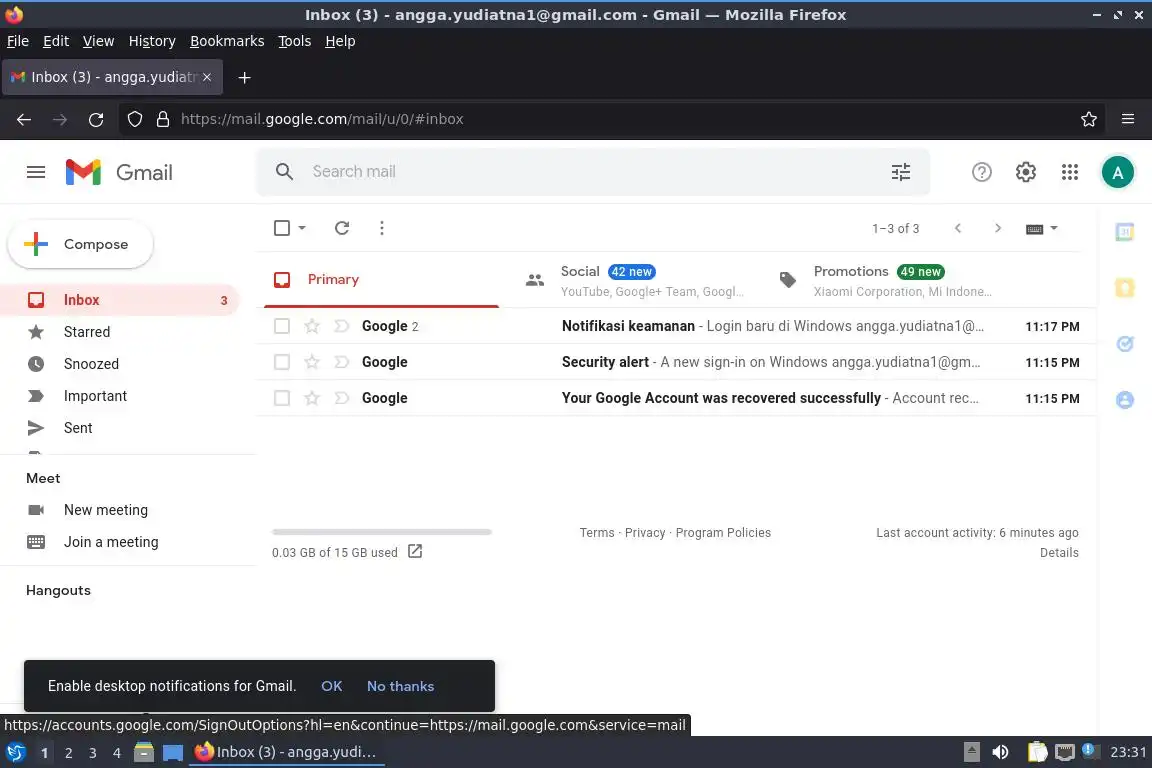Screen dimensions: 1152x768
Task: Star the Notifikasi keamanan email
Action: 312,326
